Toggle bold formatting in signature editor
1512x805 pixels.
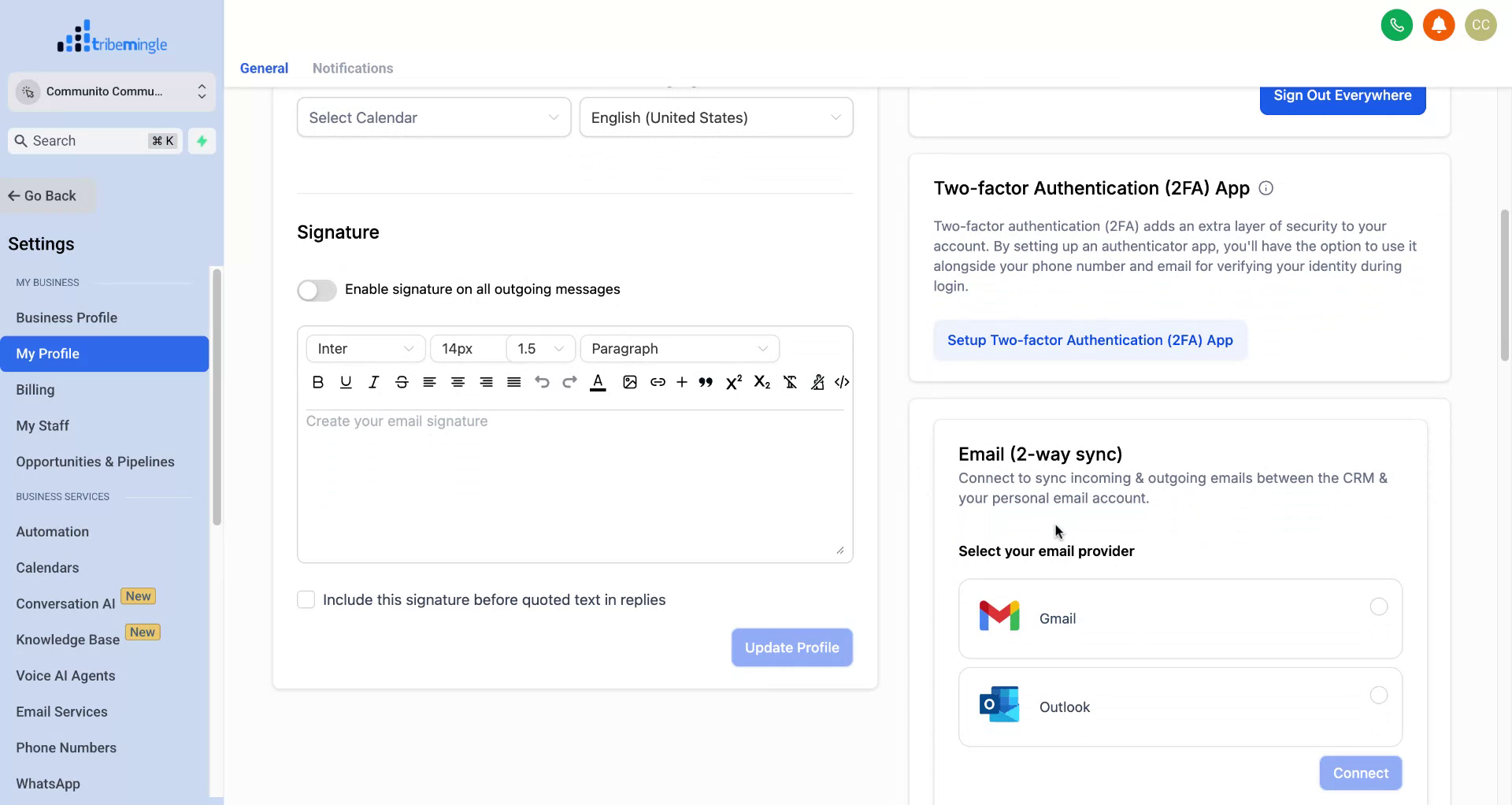(x=317, y=382)
